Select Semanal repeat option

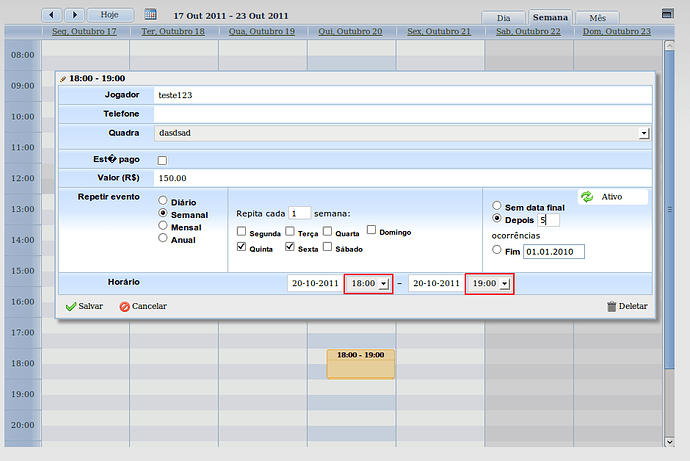coord(163,213)
